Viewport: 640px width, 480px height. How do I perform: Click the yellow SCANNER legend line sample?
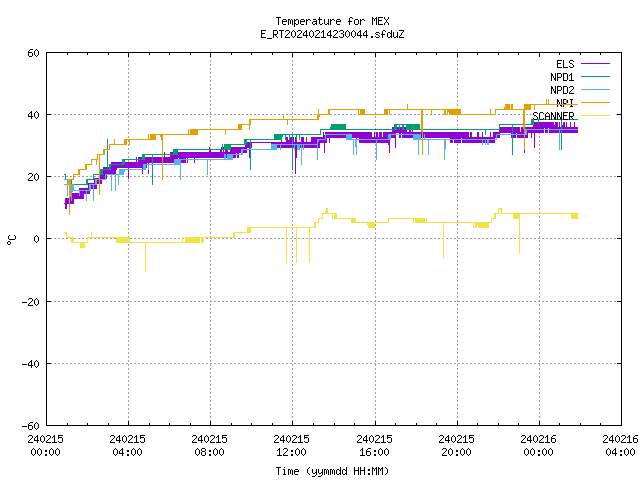tap(595, 116)
